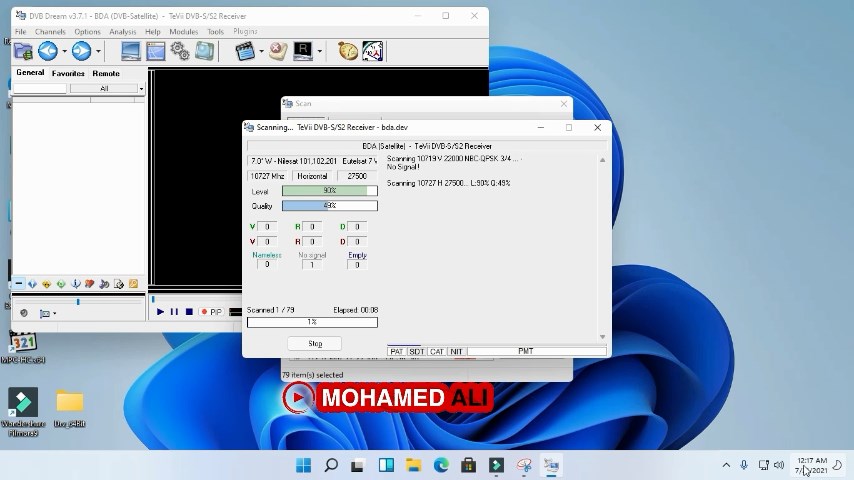Open the MPC-HC x64 desktop shortcut
854x480 pixels.
23,348
